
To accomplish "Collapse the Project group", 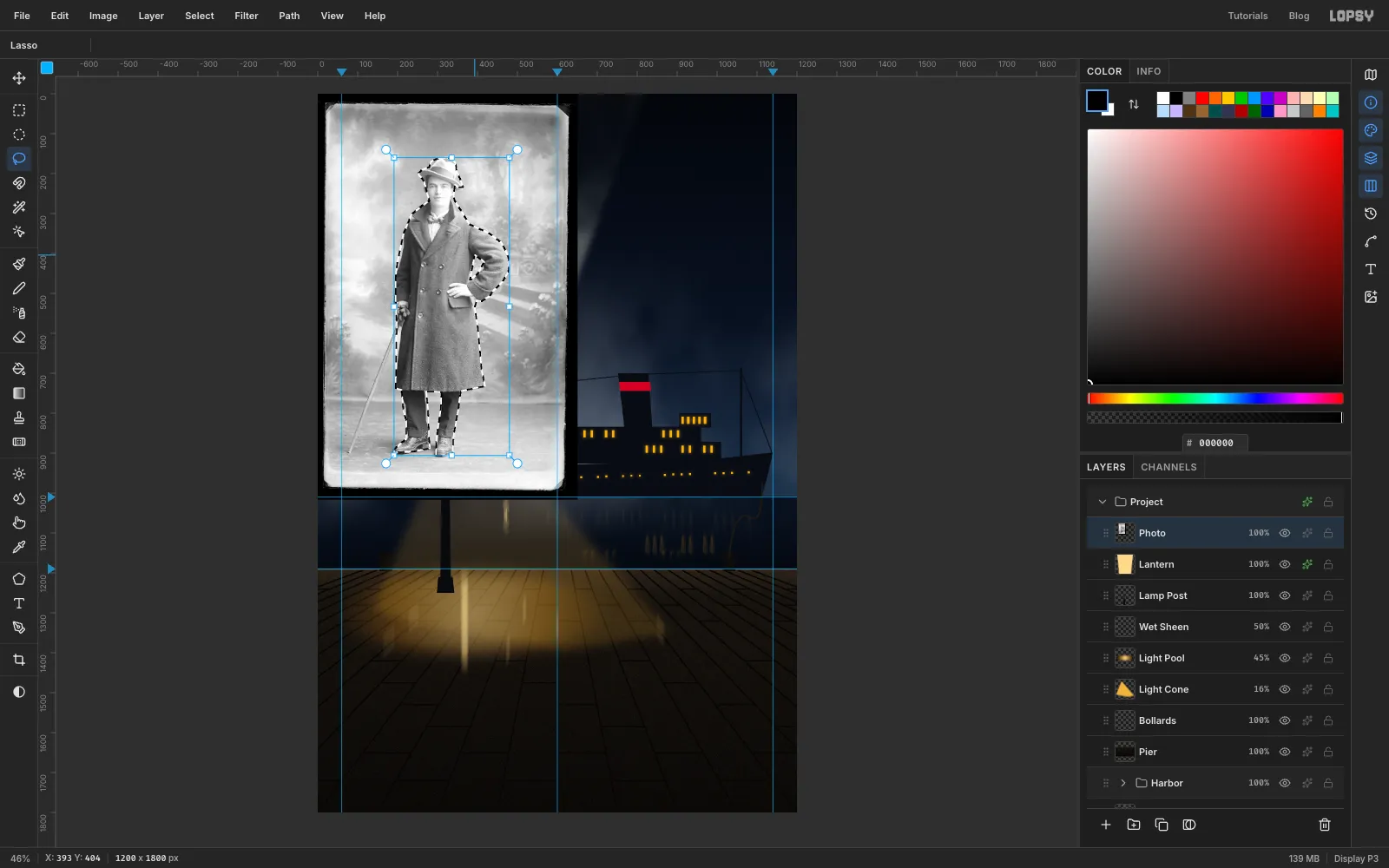I will pyautogui.click(x=1103, y=502).
